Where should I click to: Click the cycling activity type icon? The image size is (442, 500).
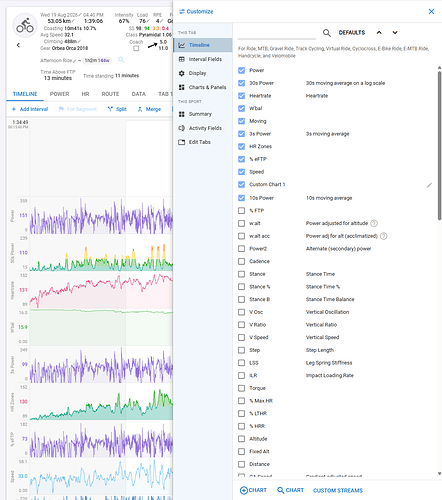click(25, 26)
